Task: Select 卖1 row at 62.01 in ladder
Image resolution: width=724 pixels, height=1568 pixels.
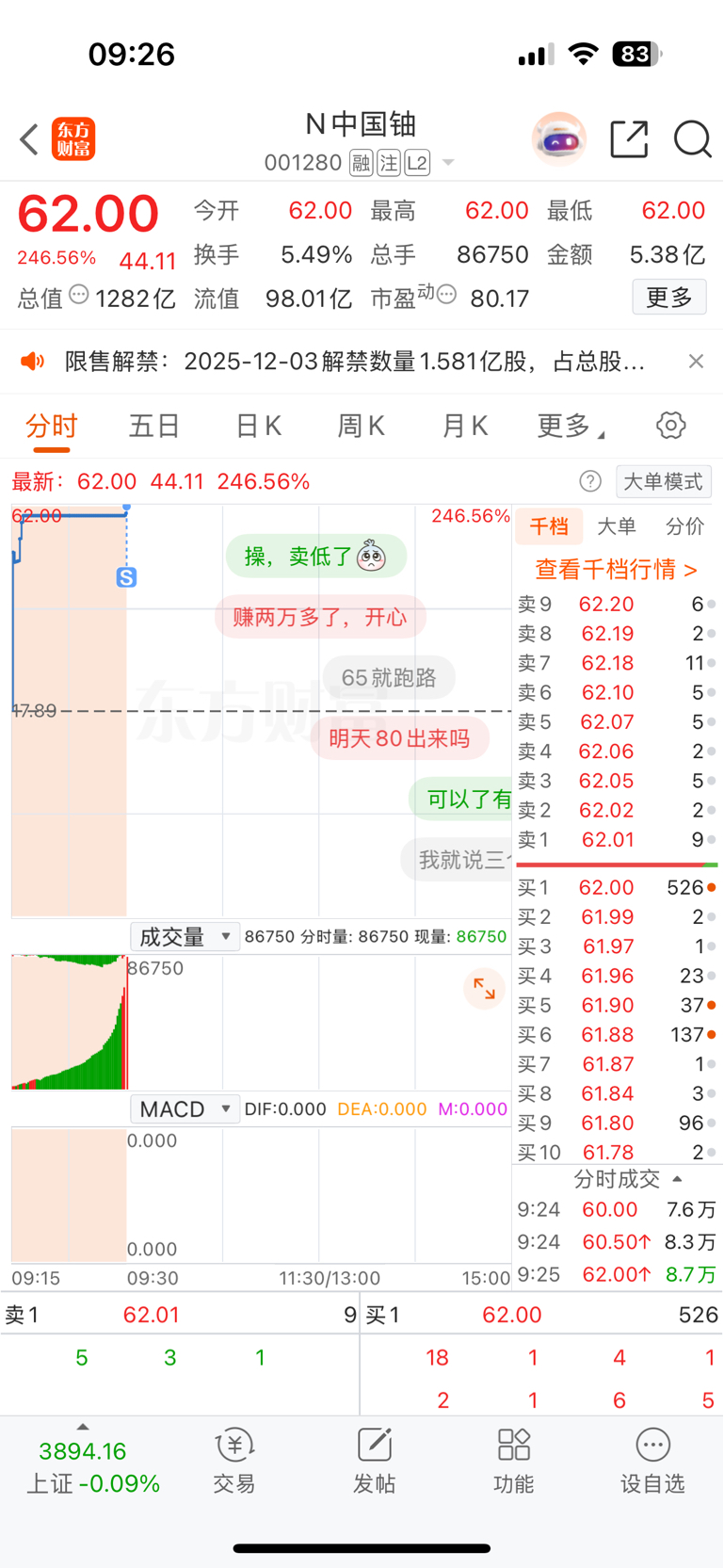Action: (617, 840)
